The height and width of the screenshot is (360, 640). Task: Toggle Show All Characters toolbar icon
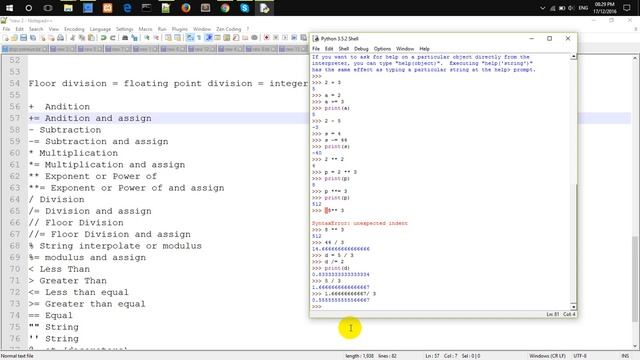tap(199, 38)
